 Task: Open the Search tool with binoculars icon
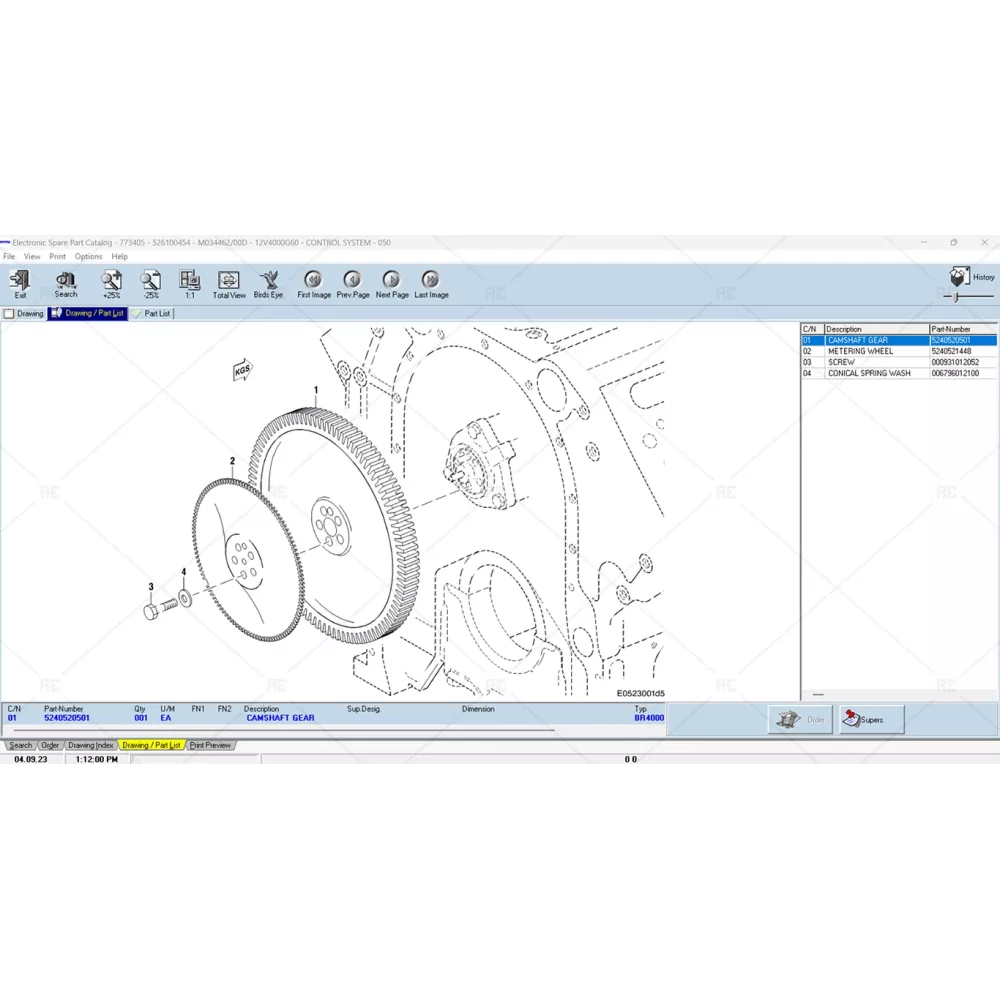tap(66, 281)
